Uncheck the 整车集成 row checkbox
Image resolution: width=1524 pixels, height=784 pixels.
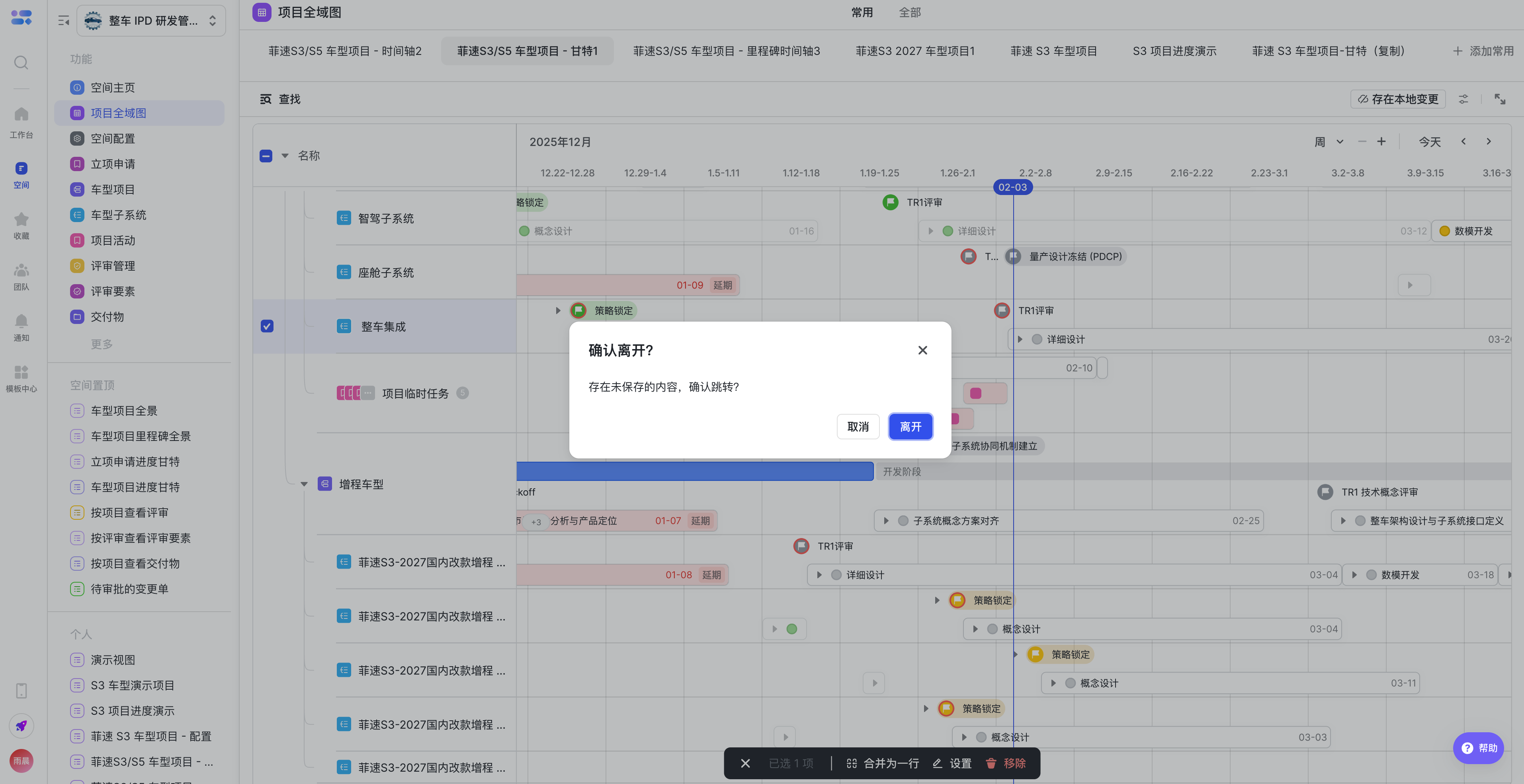tap(267, 326)
